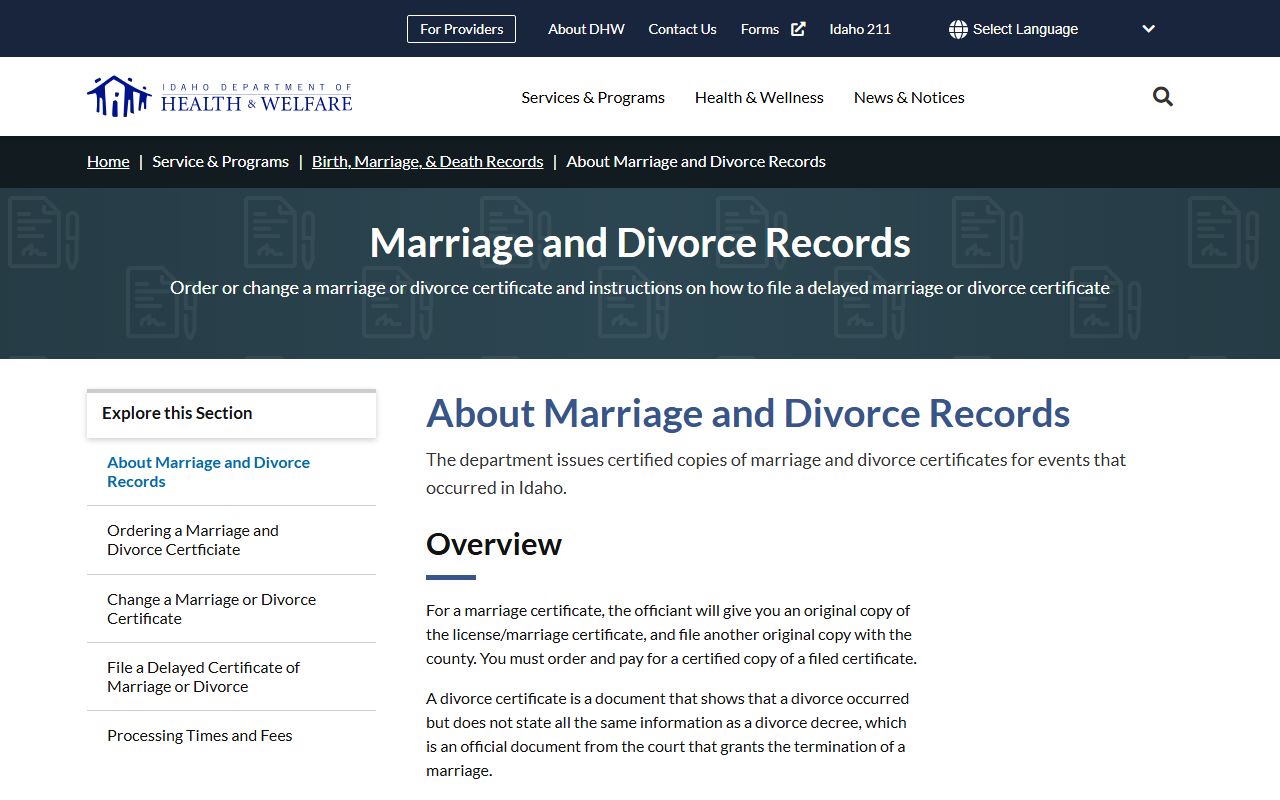The width and height of the screenshot is (1280, 800).
Task: Click the Idaho Health & Welfare logo
Action: 220,97
